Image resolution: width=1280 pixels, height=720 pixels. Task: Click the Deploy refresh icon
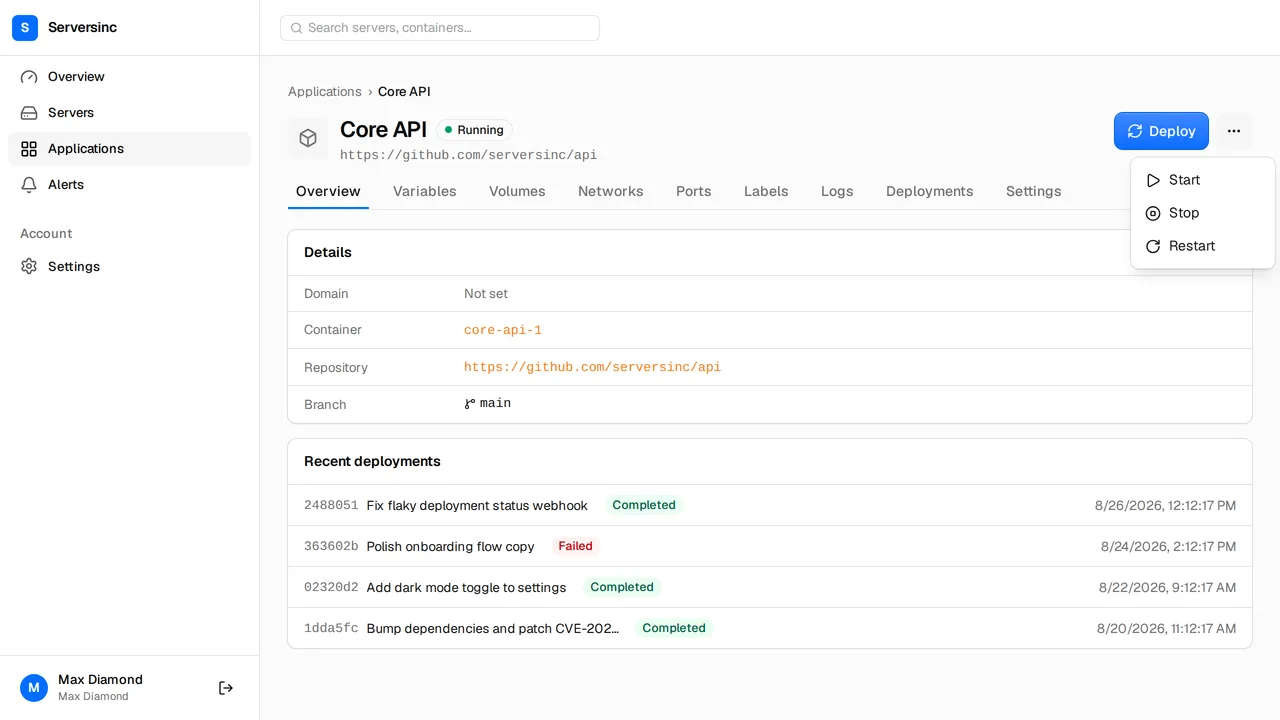pyautogui.click(x=1135, y=131)
